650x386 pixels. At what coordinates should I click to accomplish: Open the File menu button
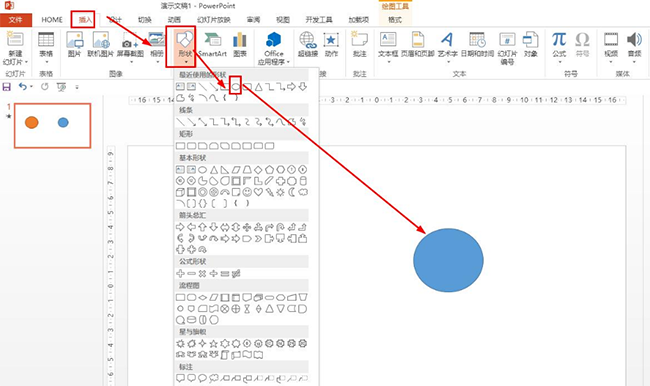pyautogui.click(x=16, y=19)
